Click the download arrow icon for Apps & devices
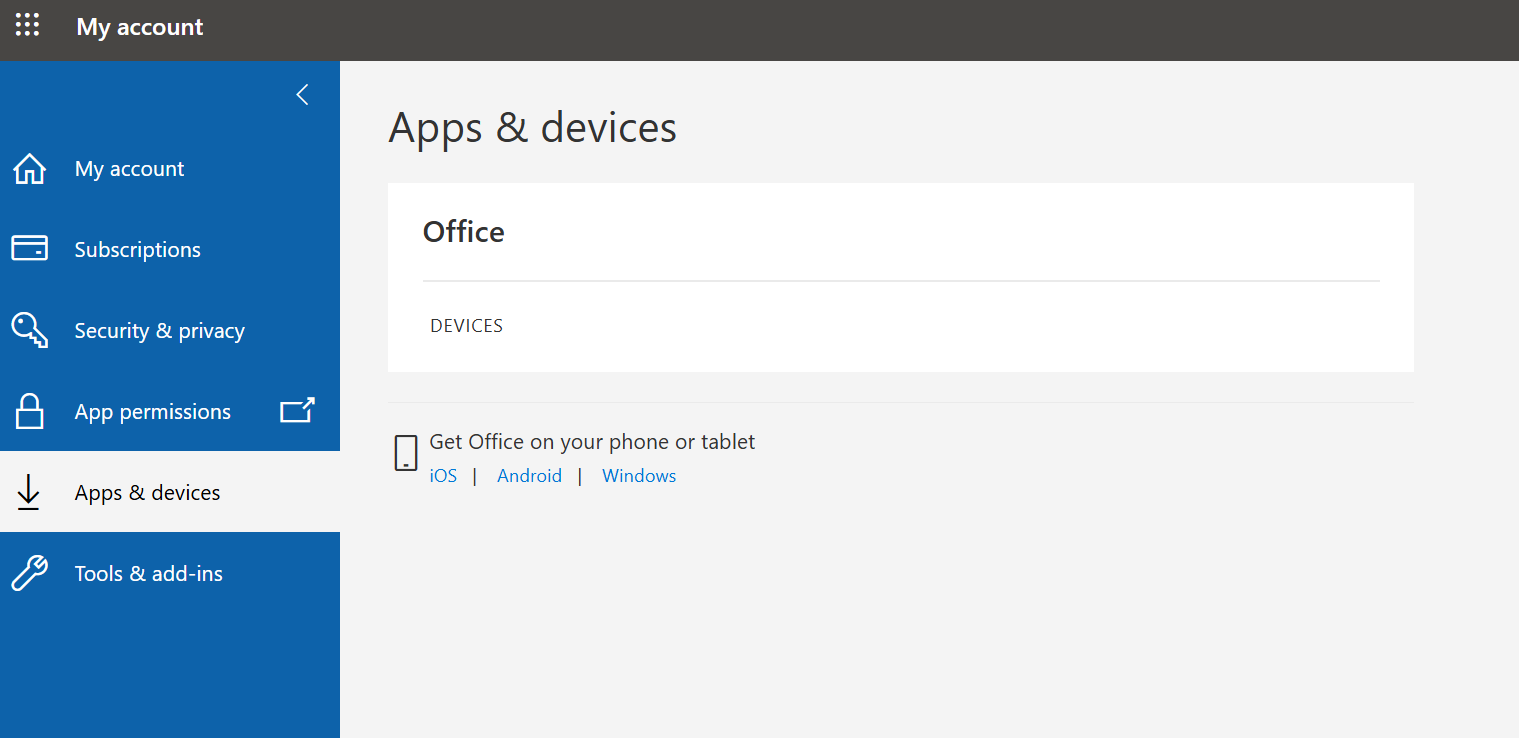The height and width of the screenshot is (738, 1519). 28,492
